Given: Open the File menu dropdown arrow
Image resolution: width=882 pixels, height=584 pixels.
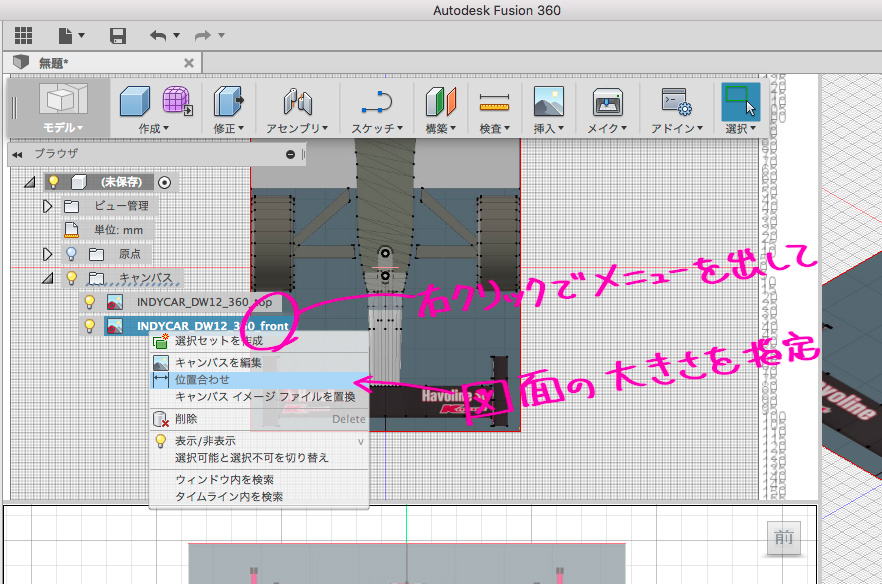Looking at the screenshot, I should point(82,35).
